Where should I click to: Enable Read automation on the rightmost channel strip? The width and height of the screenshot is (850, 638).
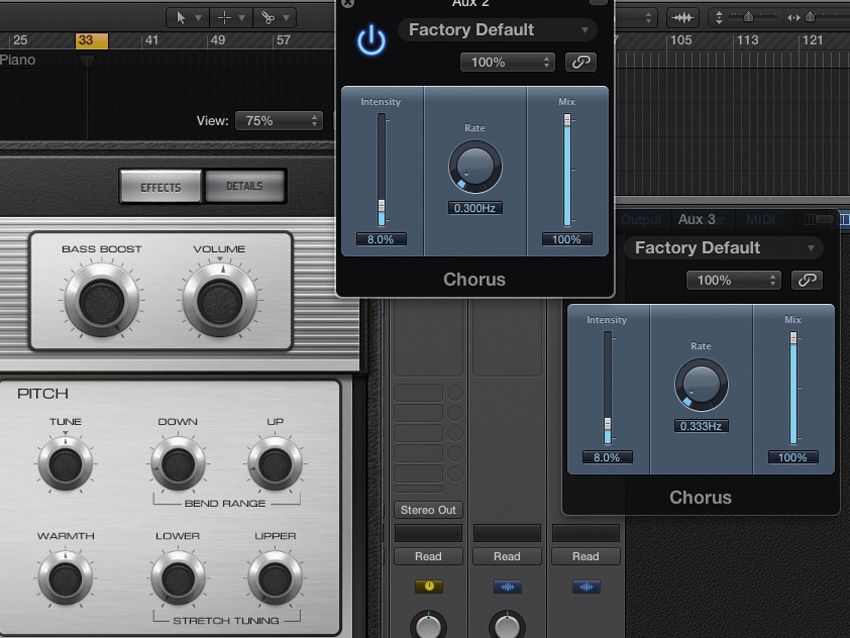tap(585, 556)
